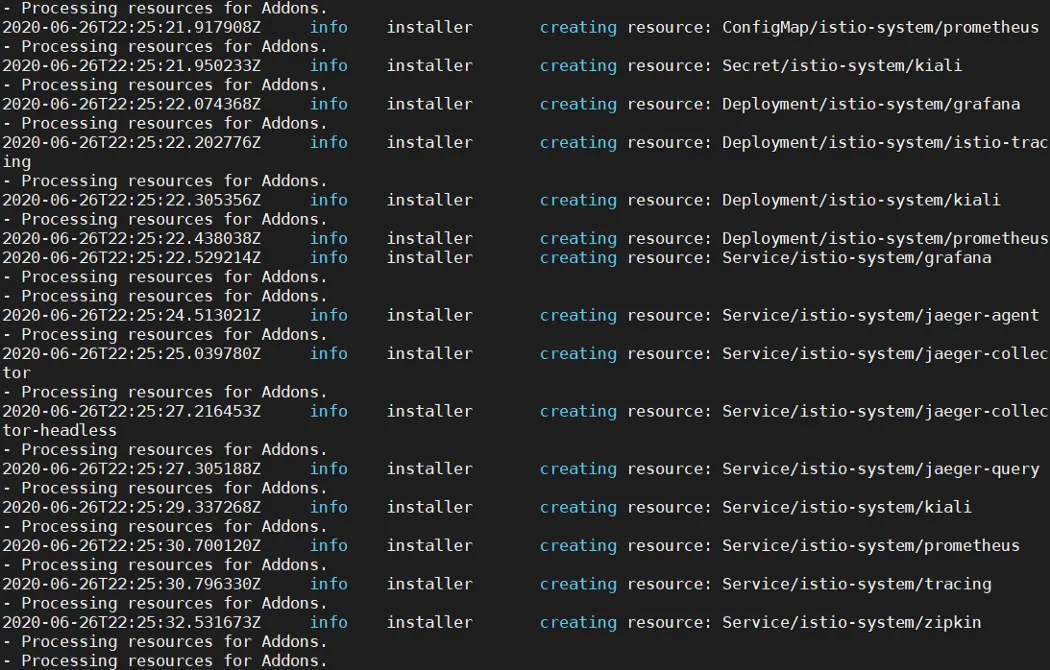Select the Deployment/istio-system/grafana resource path

pos(870,104)
